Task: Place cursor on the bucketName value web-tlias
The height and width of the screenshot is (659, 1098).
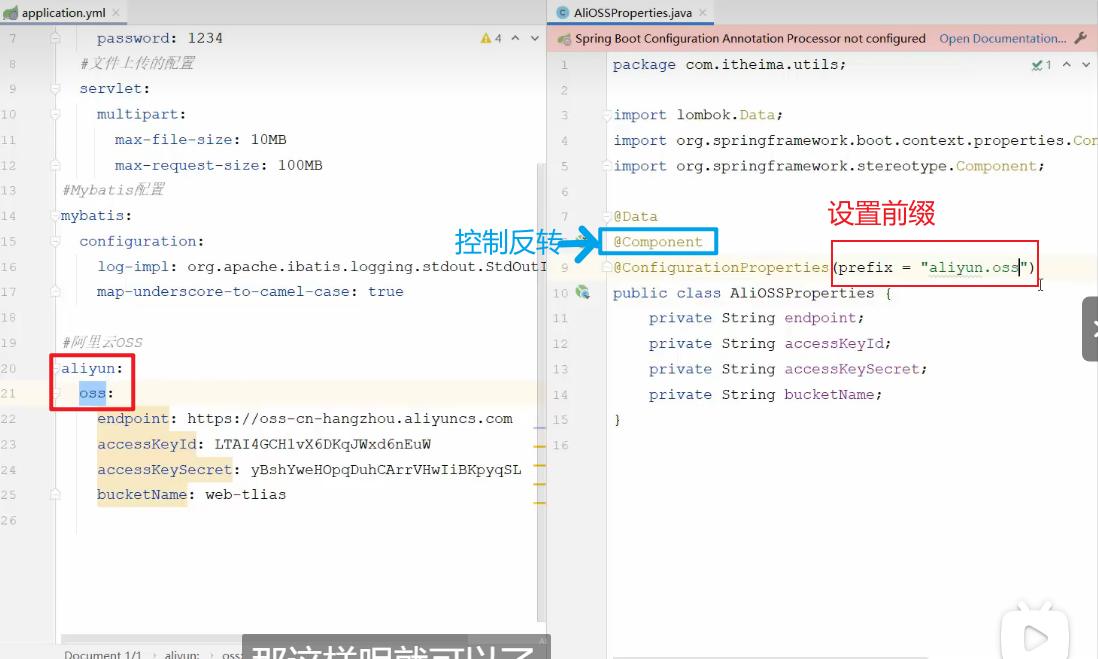Action: click(x=245, y=495)
